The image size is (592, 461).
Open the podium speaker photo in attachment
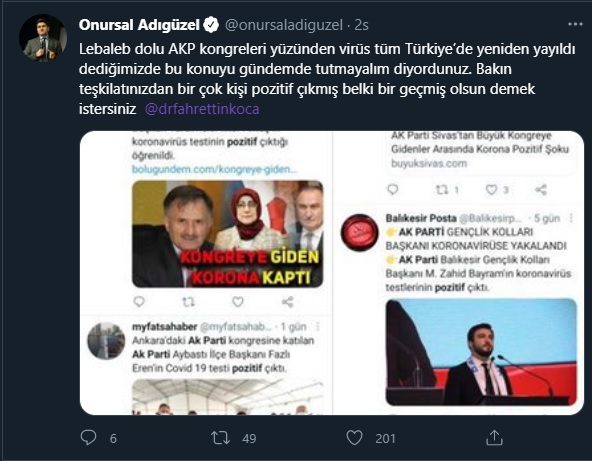tap(481, 352)
